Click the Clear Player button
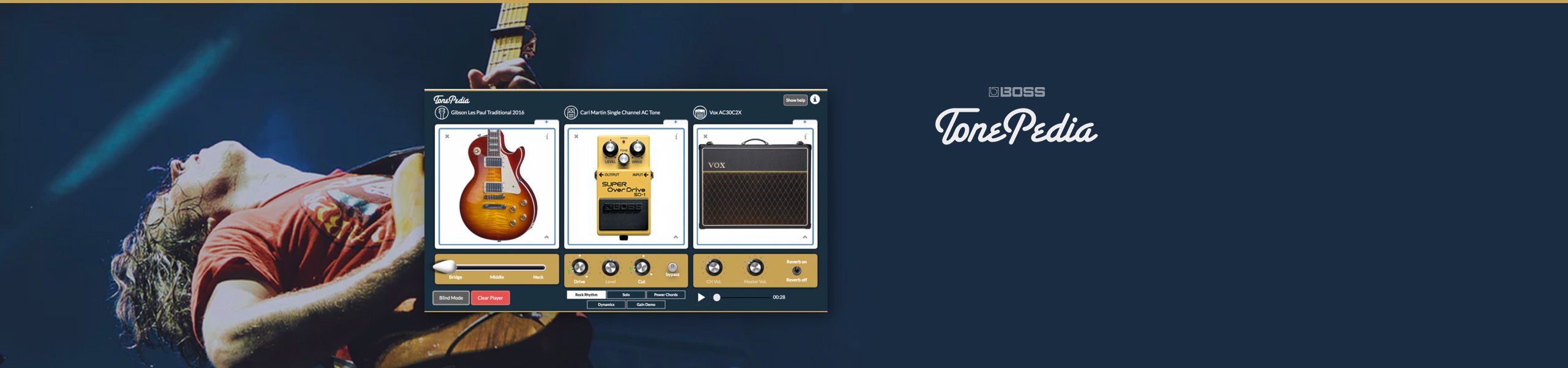 tap(490, 298)
